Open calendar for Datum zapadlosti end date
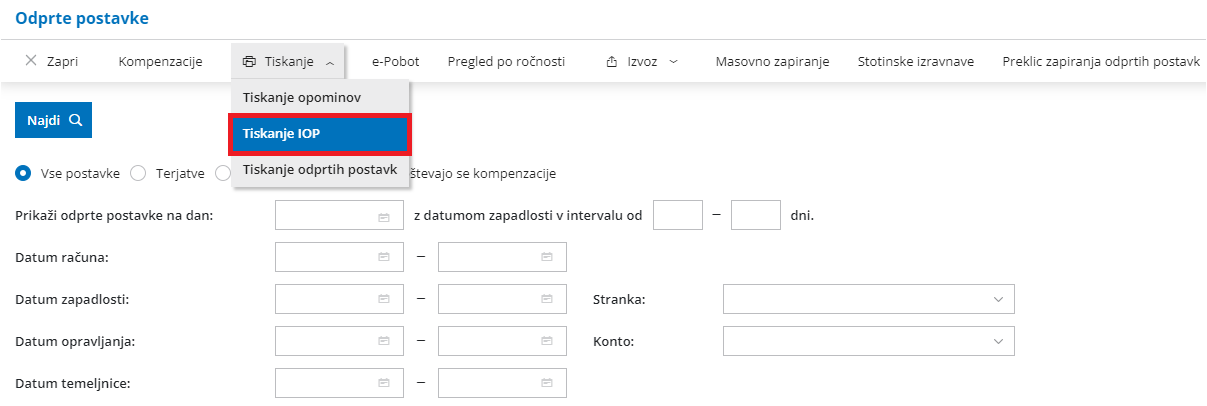The height and width of the screenshot is (406, 1207). (546, 299)
